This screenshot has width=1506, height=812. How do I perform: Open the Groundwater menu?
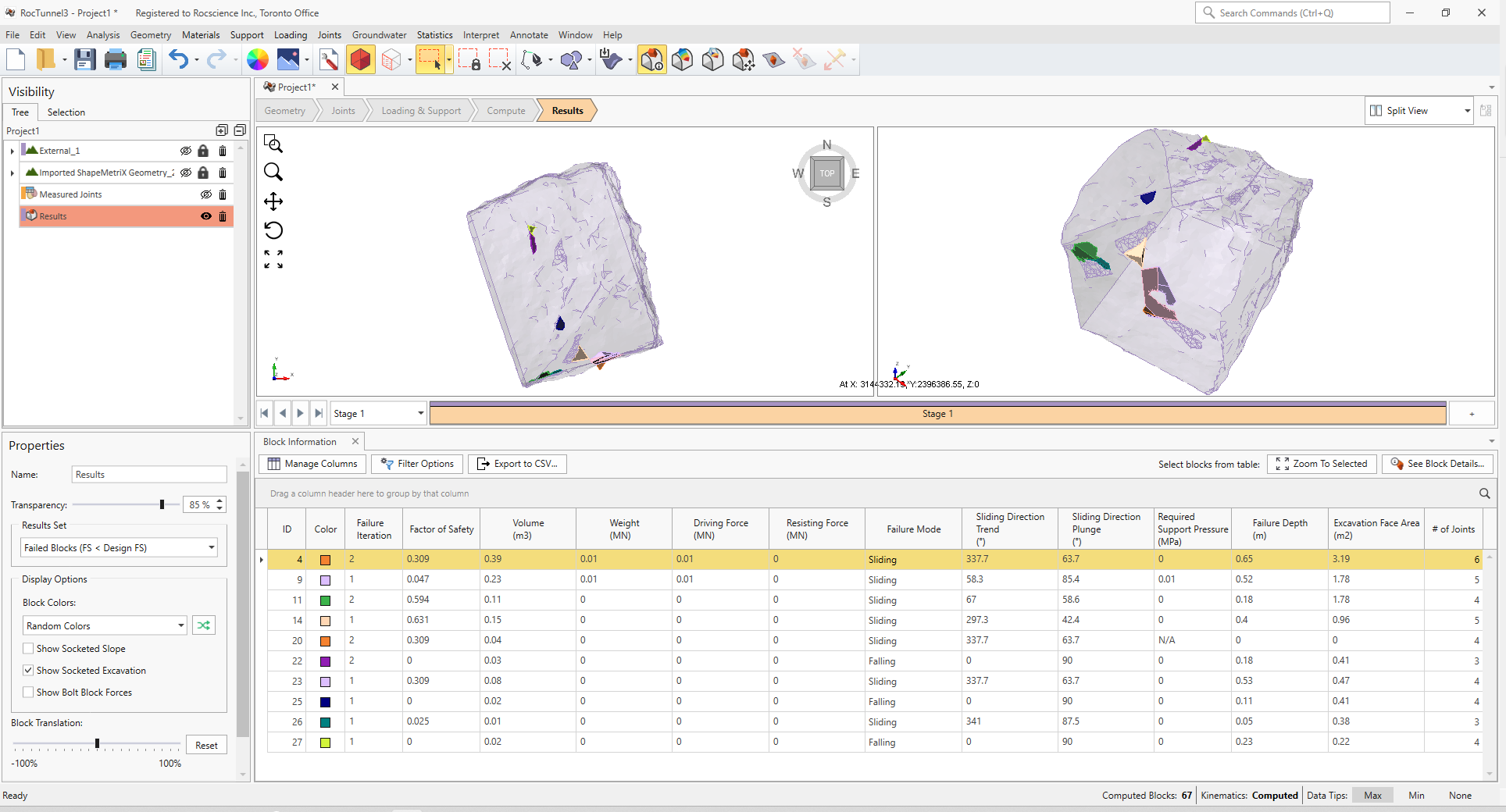point(379,35)
